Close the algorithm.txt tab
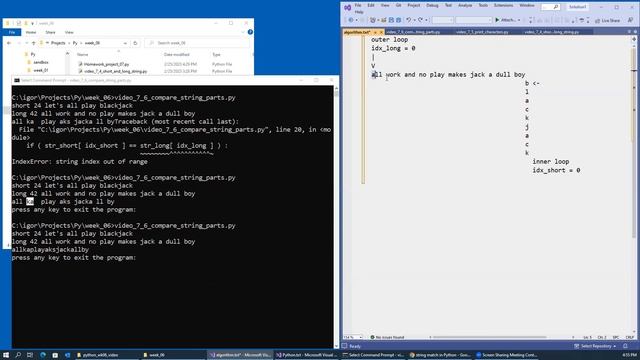This screenshot has width=640, height=360. tap(381, 32)
